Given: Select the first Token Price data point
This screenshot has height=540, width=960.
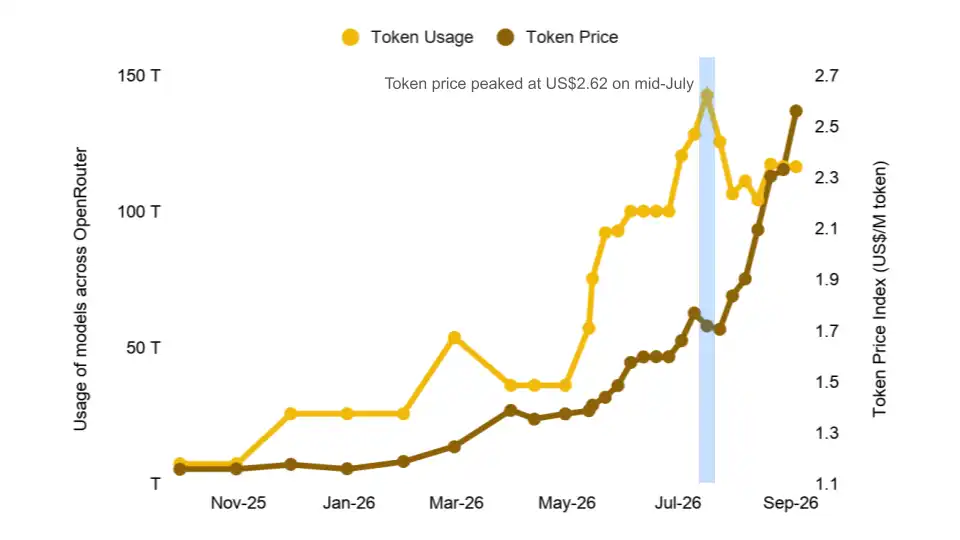Looking at the screenshot, I should (179, 469).
